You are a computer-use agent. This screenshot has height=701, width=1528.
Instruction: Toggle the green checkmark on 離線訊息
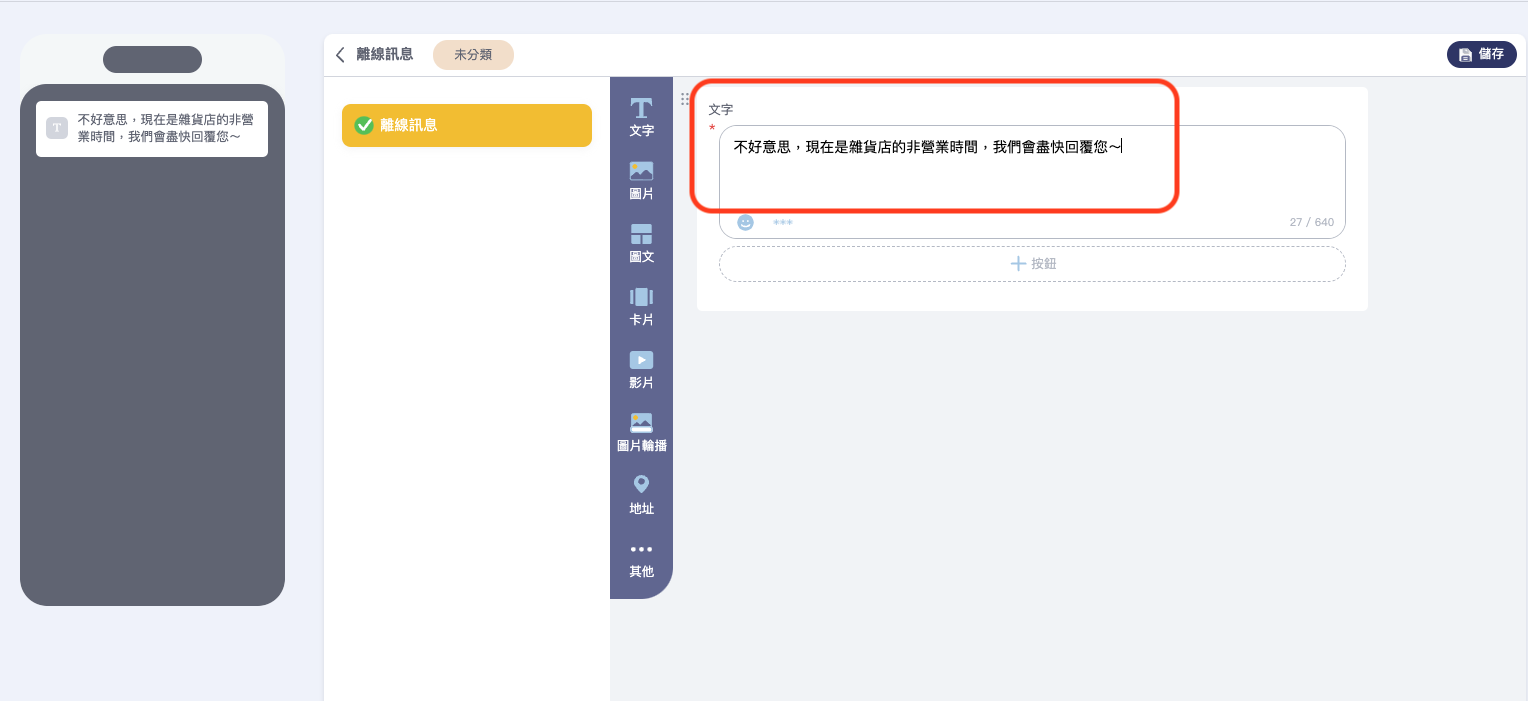click(364, 126)
